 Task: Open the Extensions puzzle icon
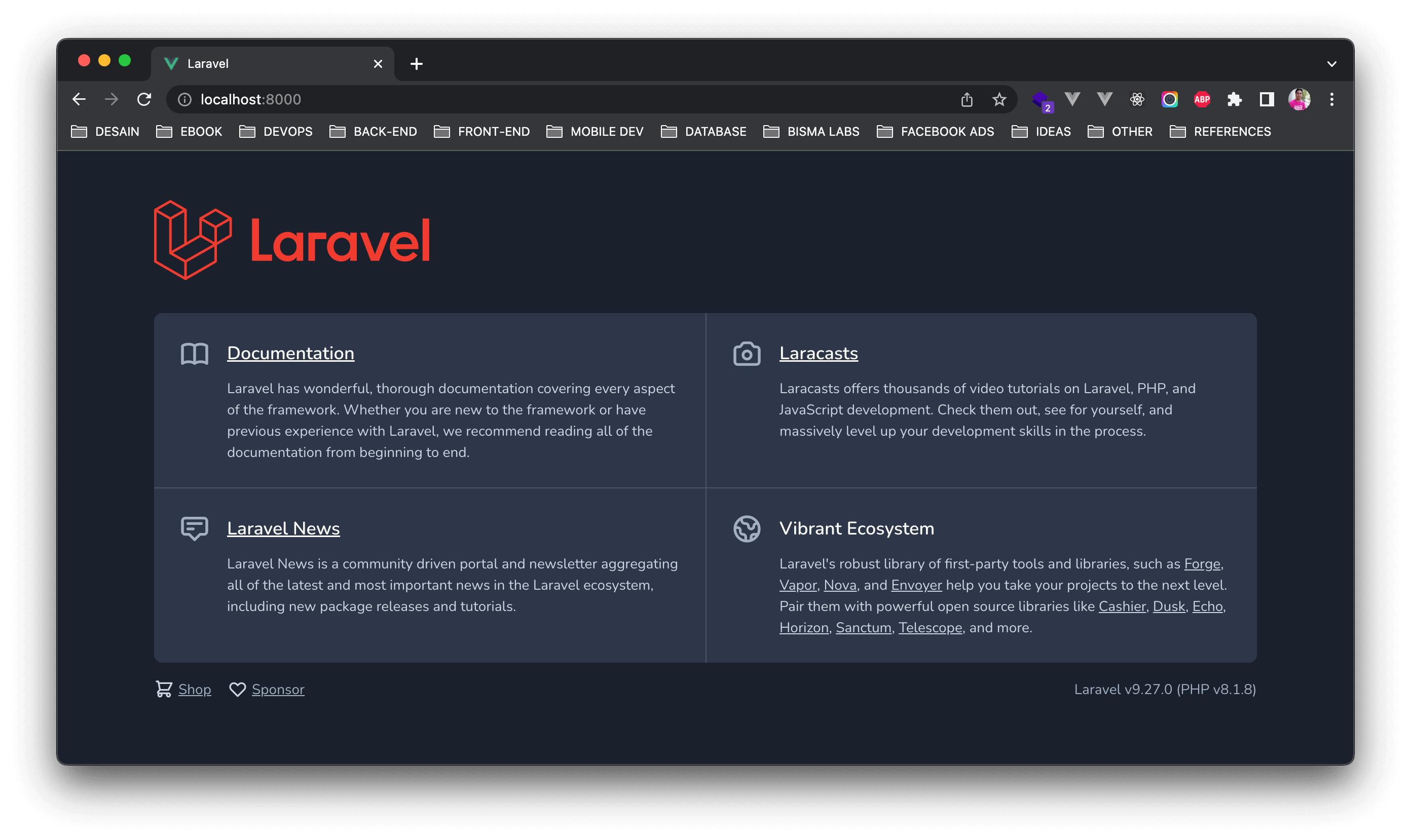click(1234, 100)
